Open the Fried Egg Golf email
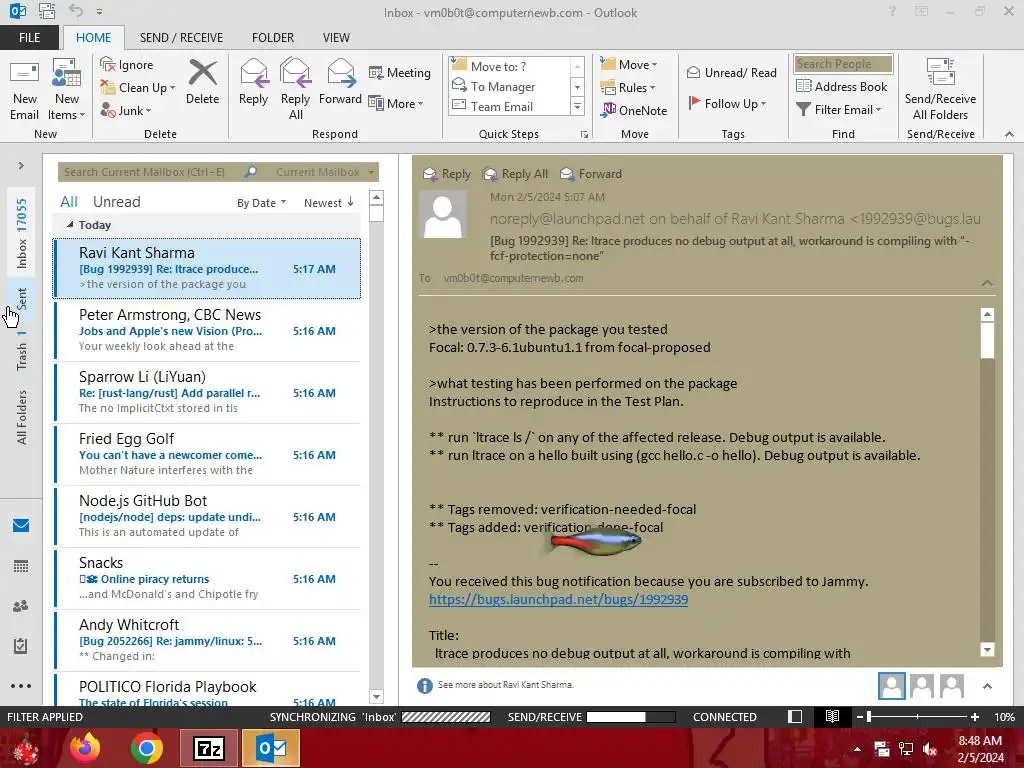Viewport: 1024px width, 768px height. [208, 455]
